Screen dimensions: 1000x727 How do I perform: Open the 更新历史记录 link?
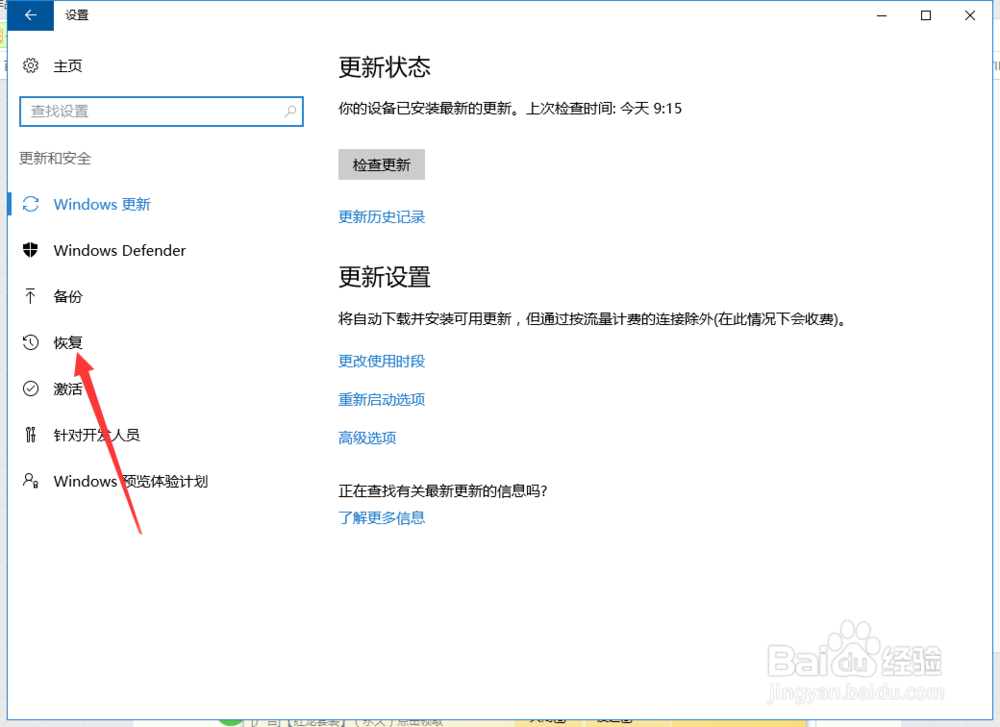(381, 217)
